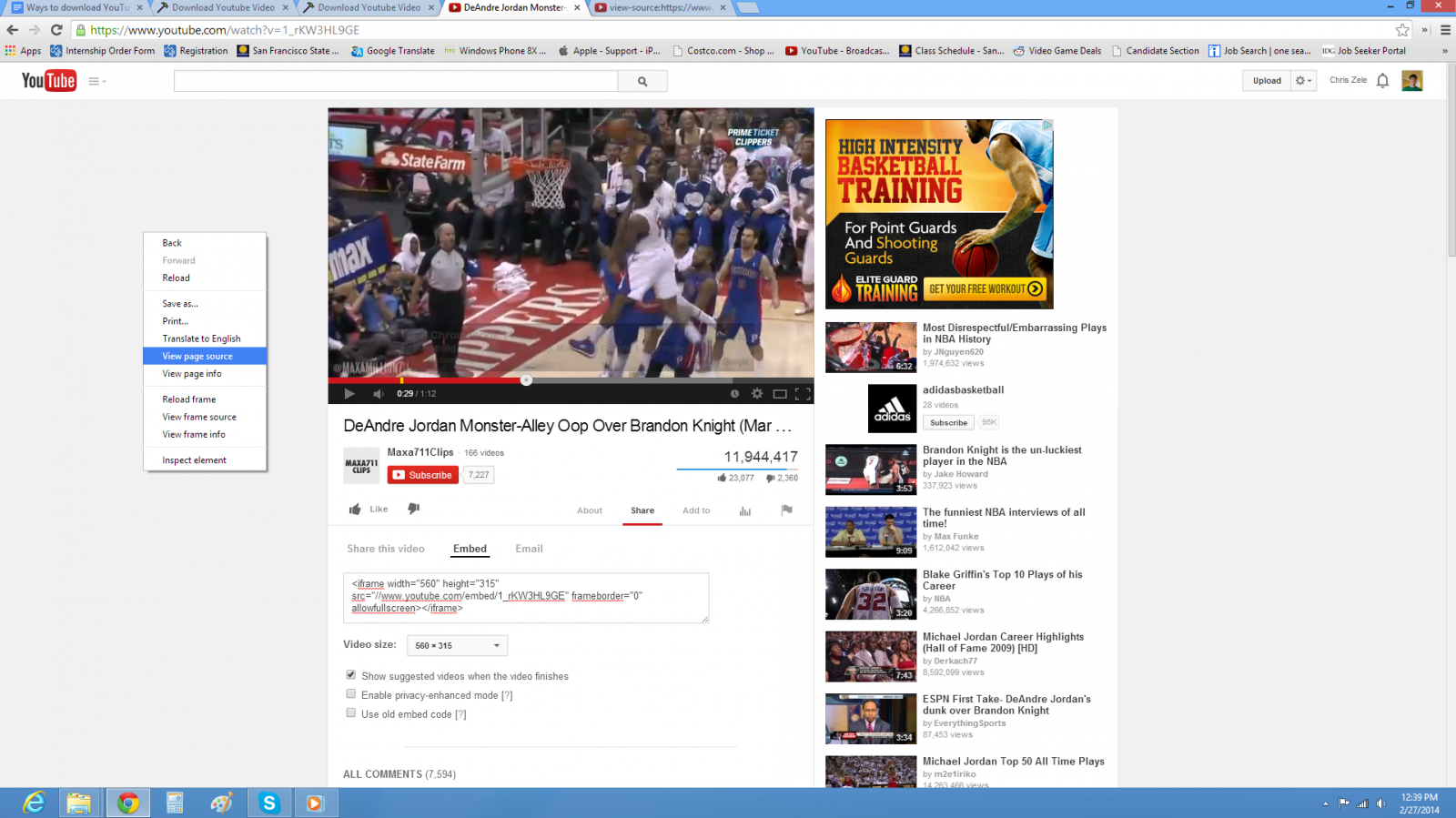This screenshot has width=1456, height=818.
Task: Subscribe to Maxa711Clips channel
Action: 422,475
